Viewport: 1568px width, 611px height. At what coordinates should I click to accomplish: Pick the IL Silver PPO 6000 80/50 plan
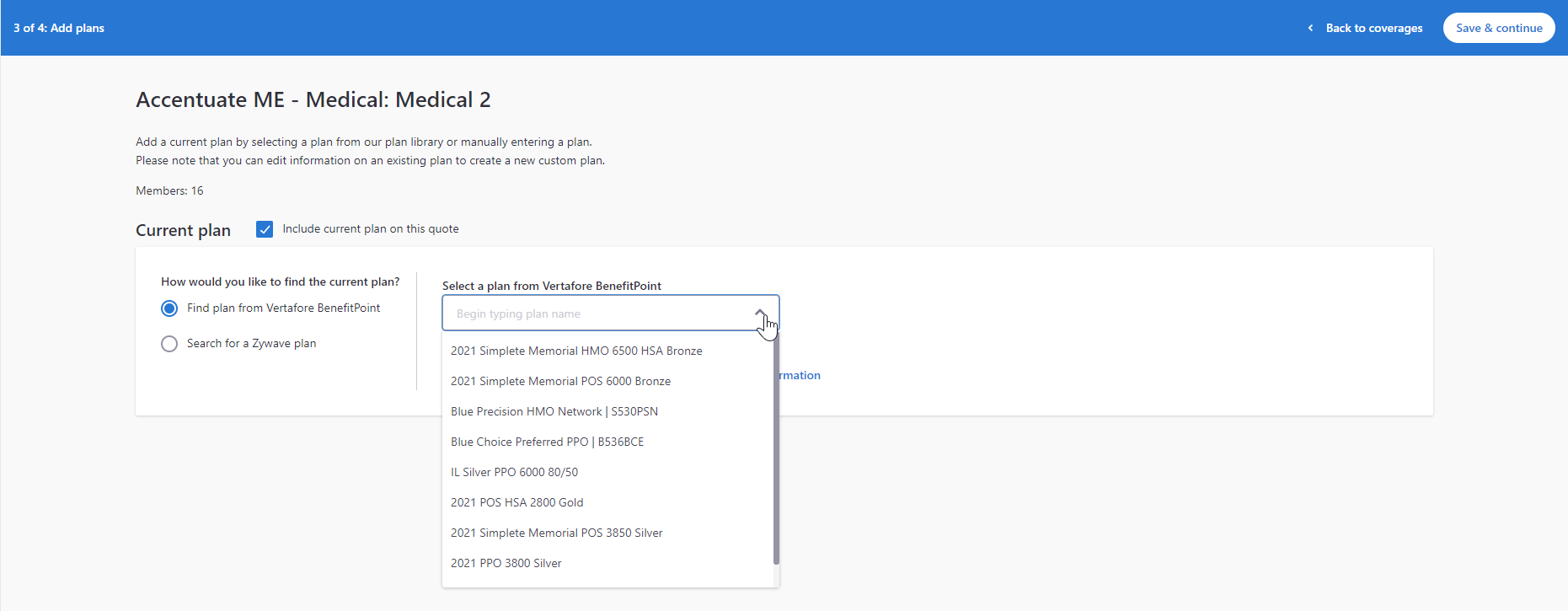514,472
